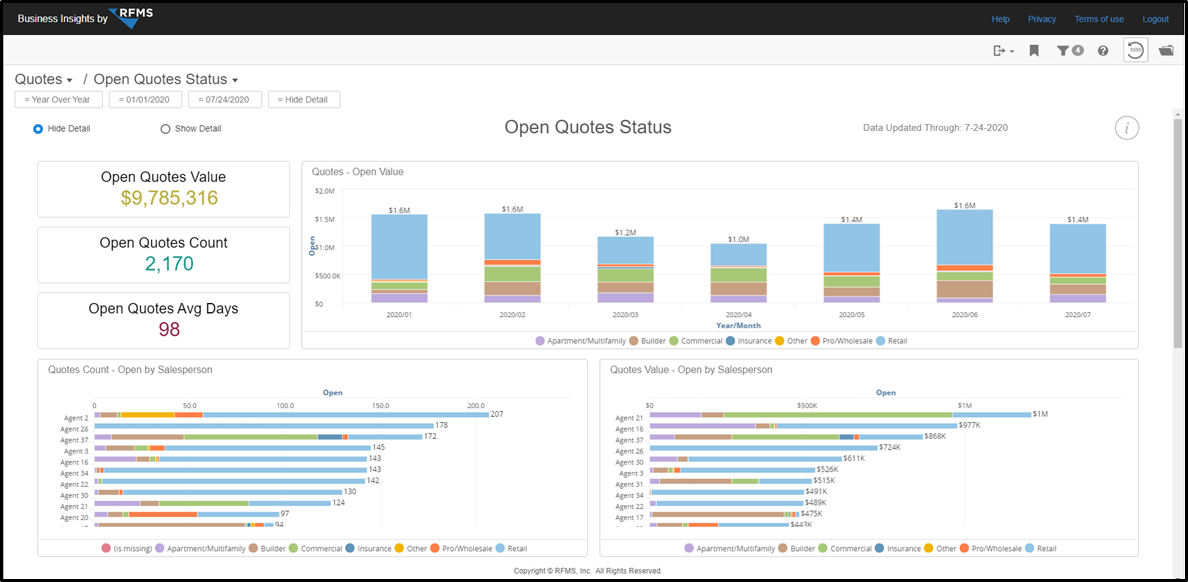
Task: Click the Year Over Year filter chip
Action: 58,99
